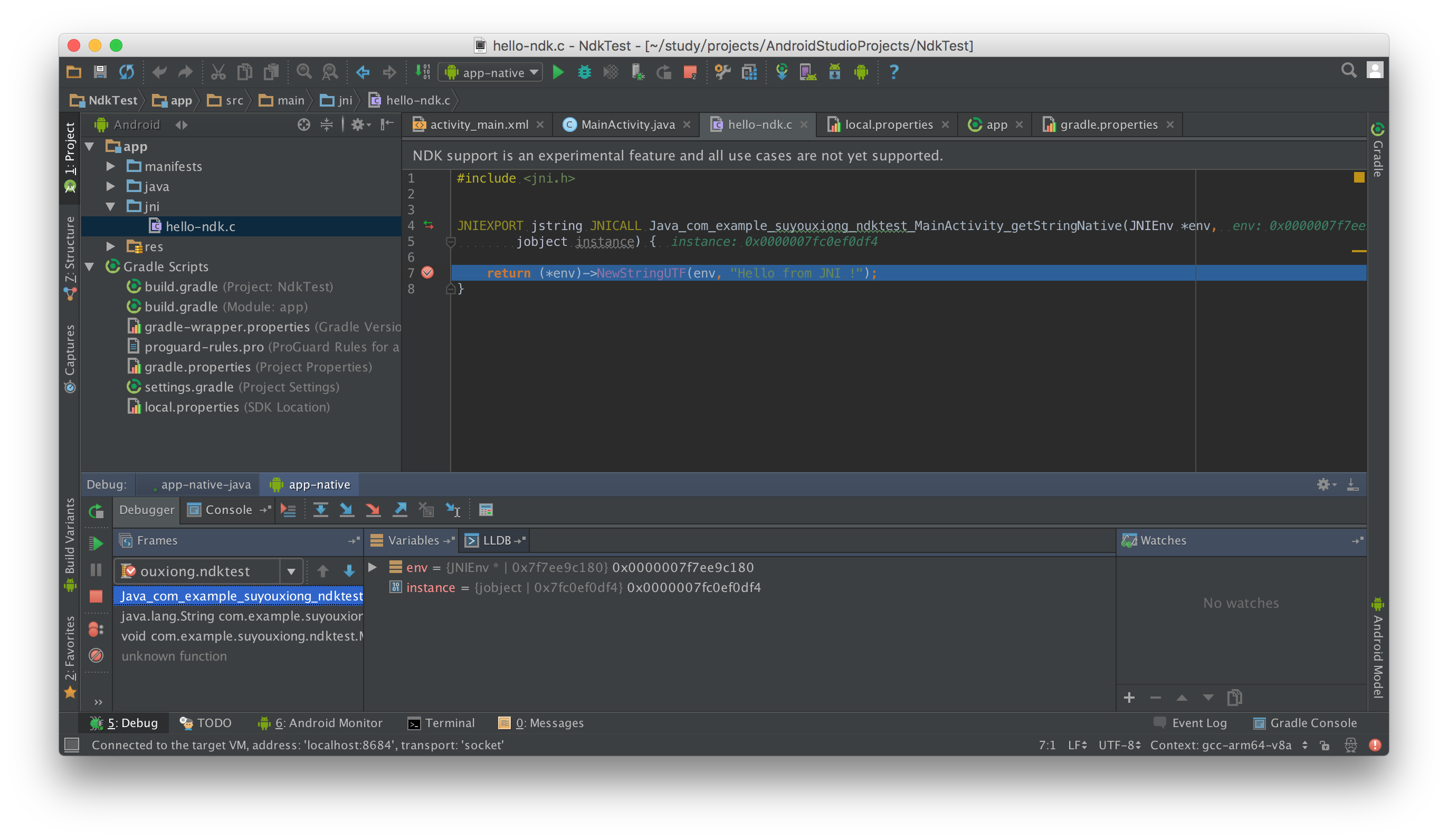
Task: Toggle the Build Variants side panel
Action: point(70,545)
